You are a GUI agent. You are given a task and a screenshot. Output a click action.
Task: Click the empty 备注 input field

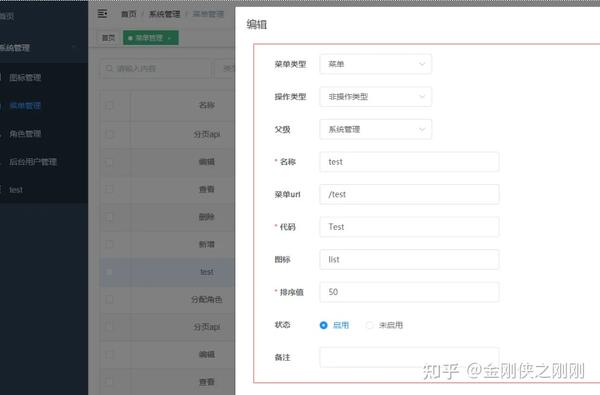409,357
